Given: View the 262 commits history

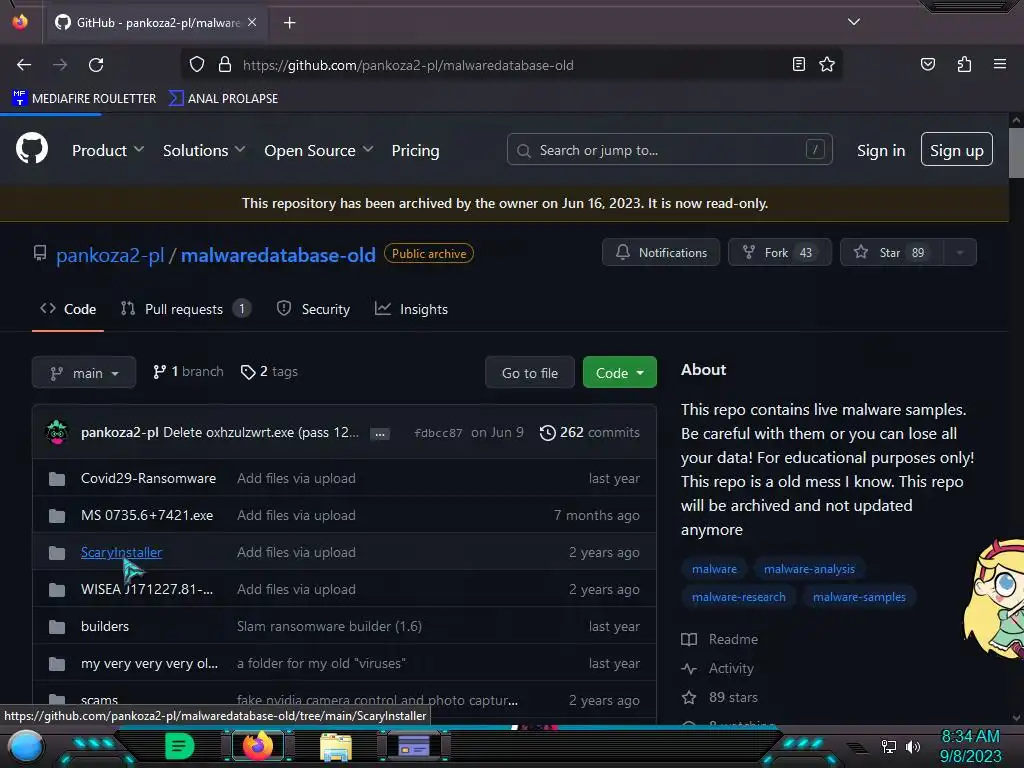Looking at the screenshot, I should tap(590, 432).
